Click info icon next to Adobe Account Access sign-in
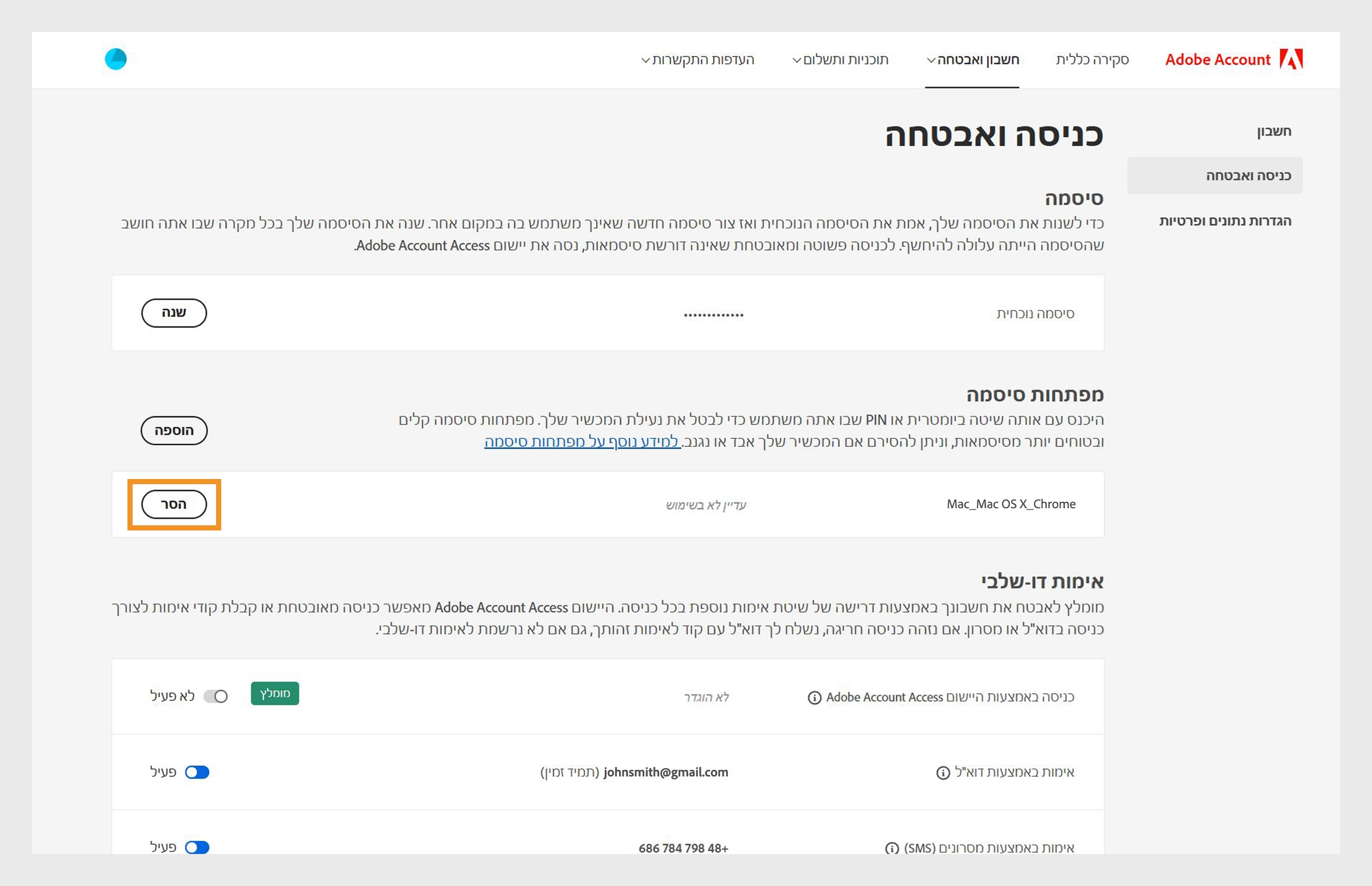This screenshot has height=886, width=1372. click(814, 698)
